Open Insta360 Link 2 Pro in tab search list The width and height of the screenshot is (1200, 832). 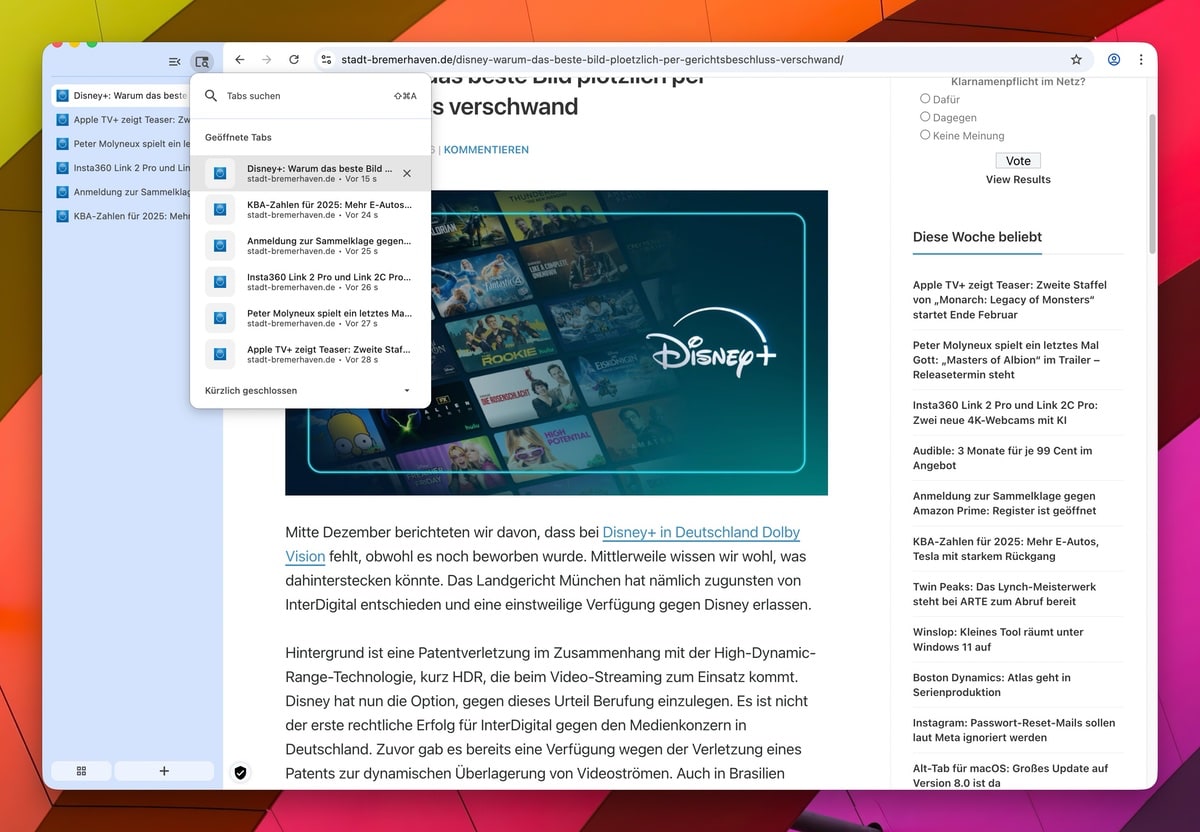click(x=310, y=281)
